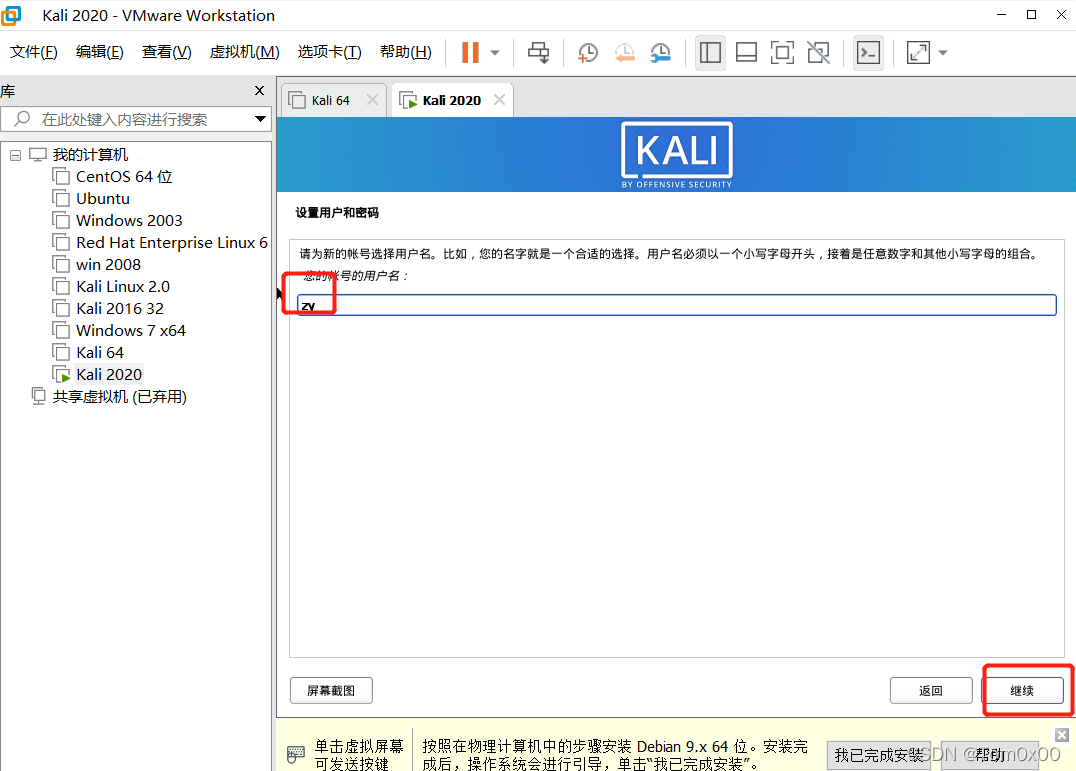Open snapshot manager wrench-clock icon

661,52
